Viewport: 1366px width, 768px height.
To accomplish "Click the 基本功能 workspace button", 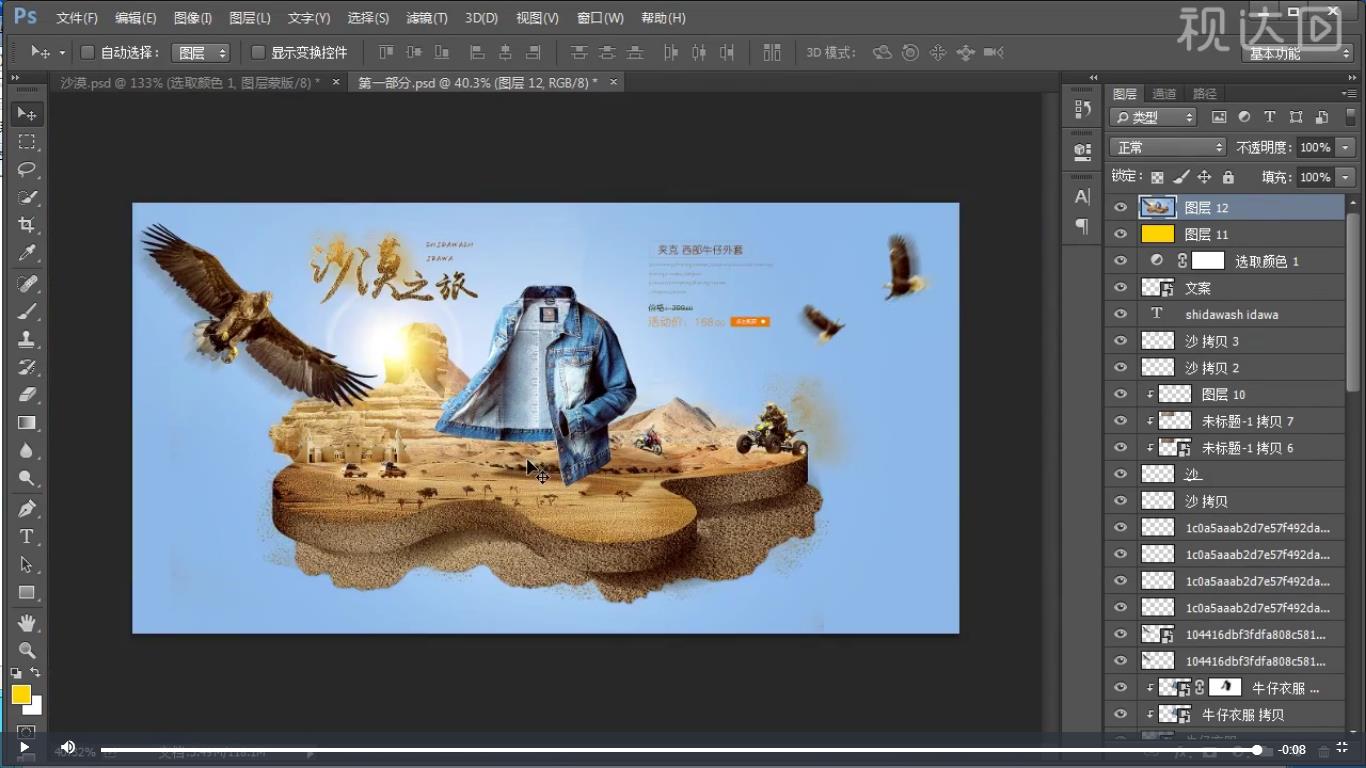I will tap(1296, 53).
